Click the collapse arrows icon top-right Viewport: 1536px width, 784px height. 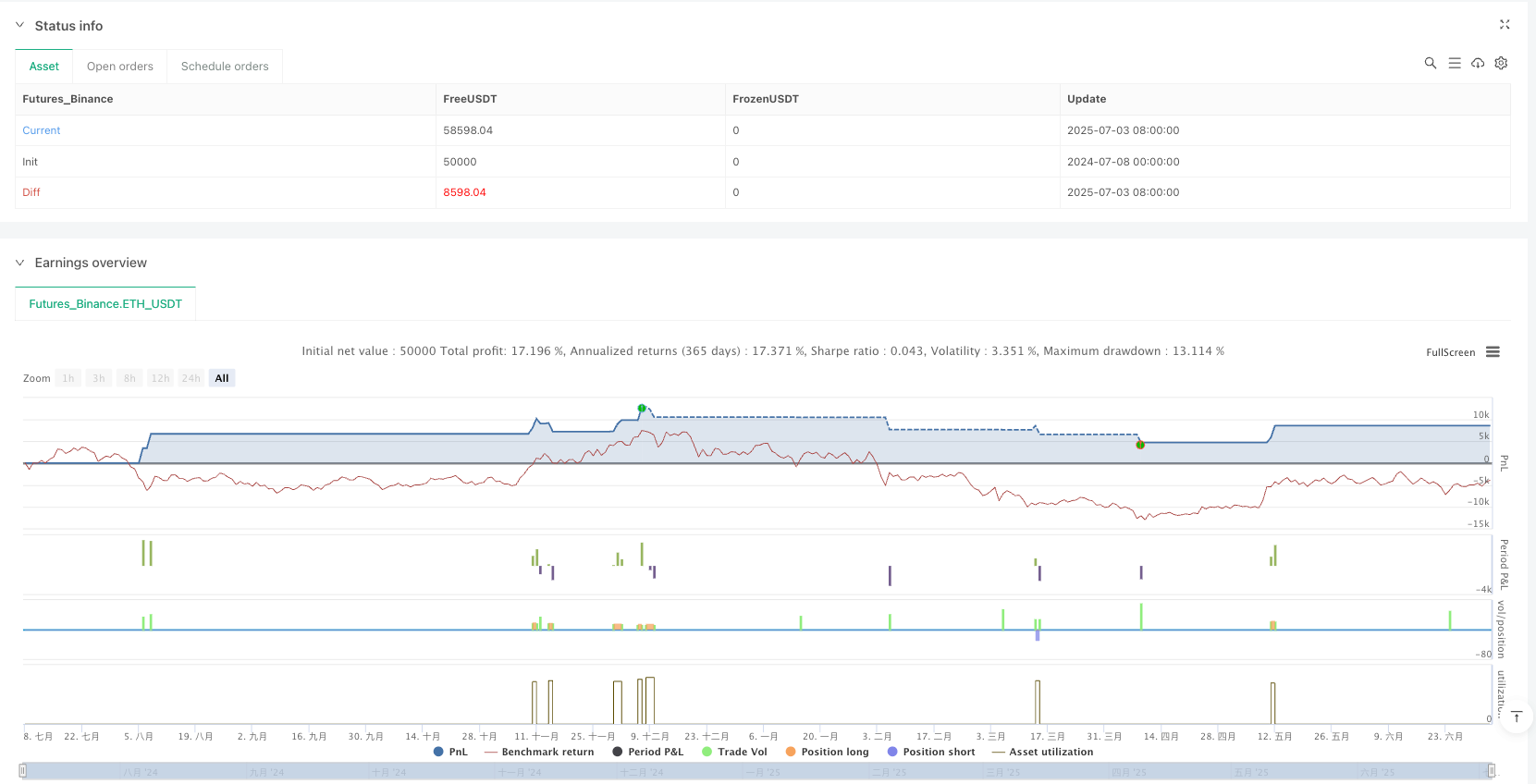click(x=1504, y=25)
